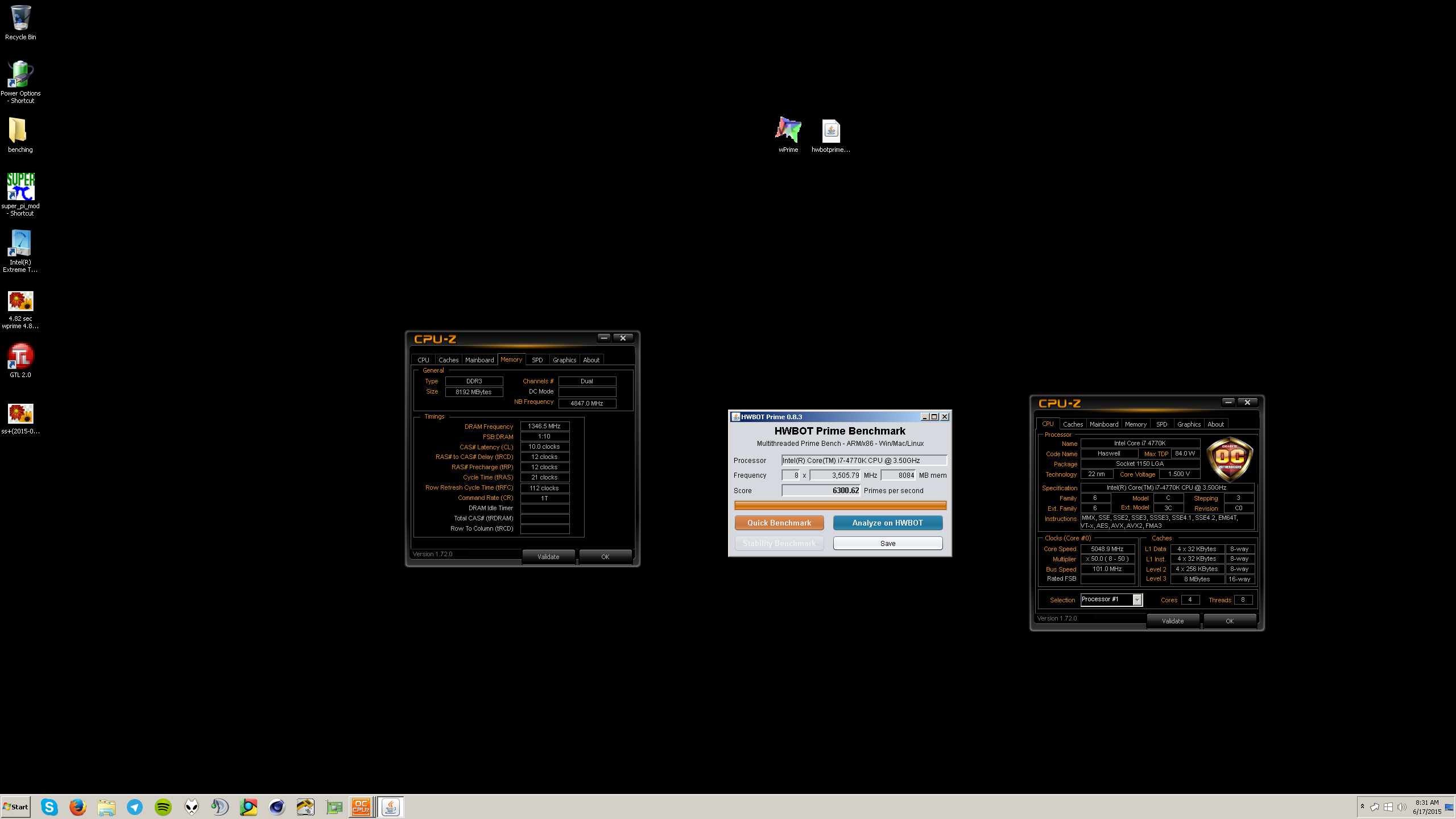The image size is (1456, 819).
Task: Open Skype from the taskbar
Action: pos(49,807)
